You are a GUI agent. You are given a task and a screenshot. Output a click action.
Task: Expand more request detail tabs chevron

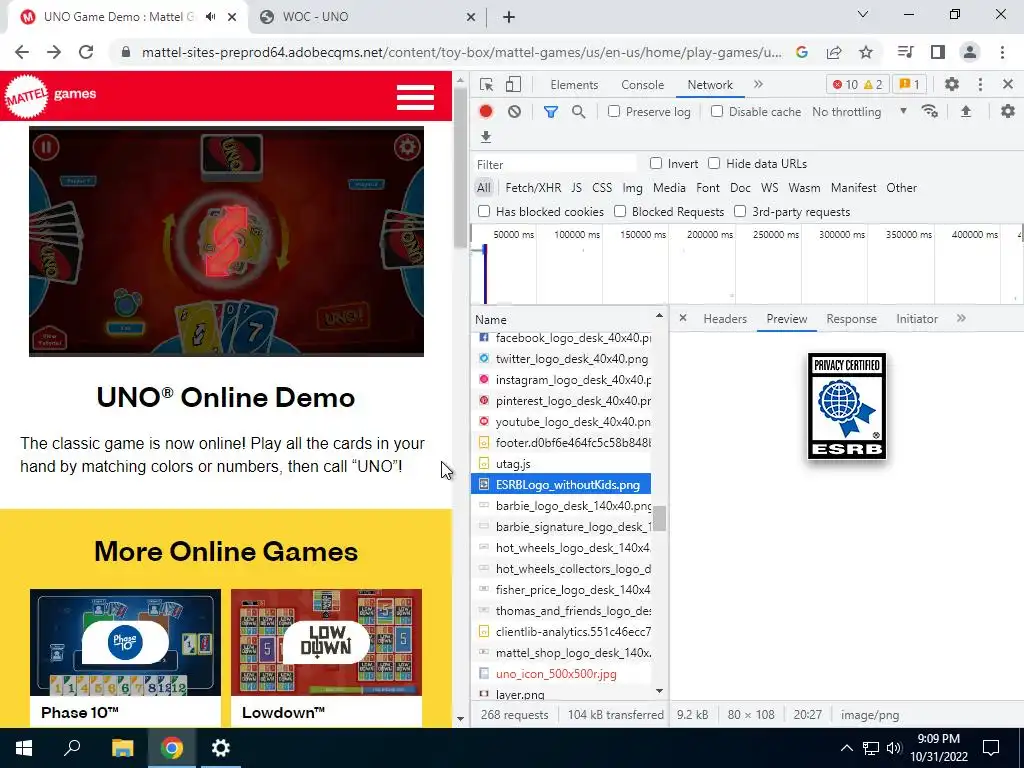[961, 318]
